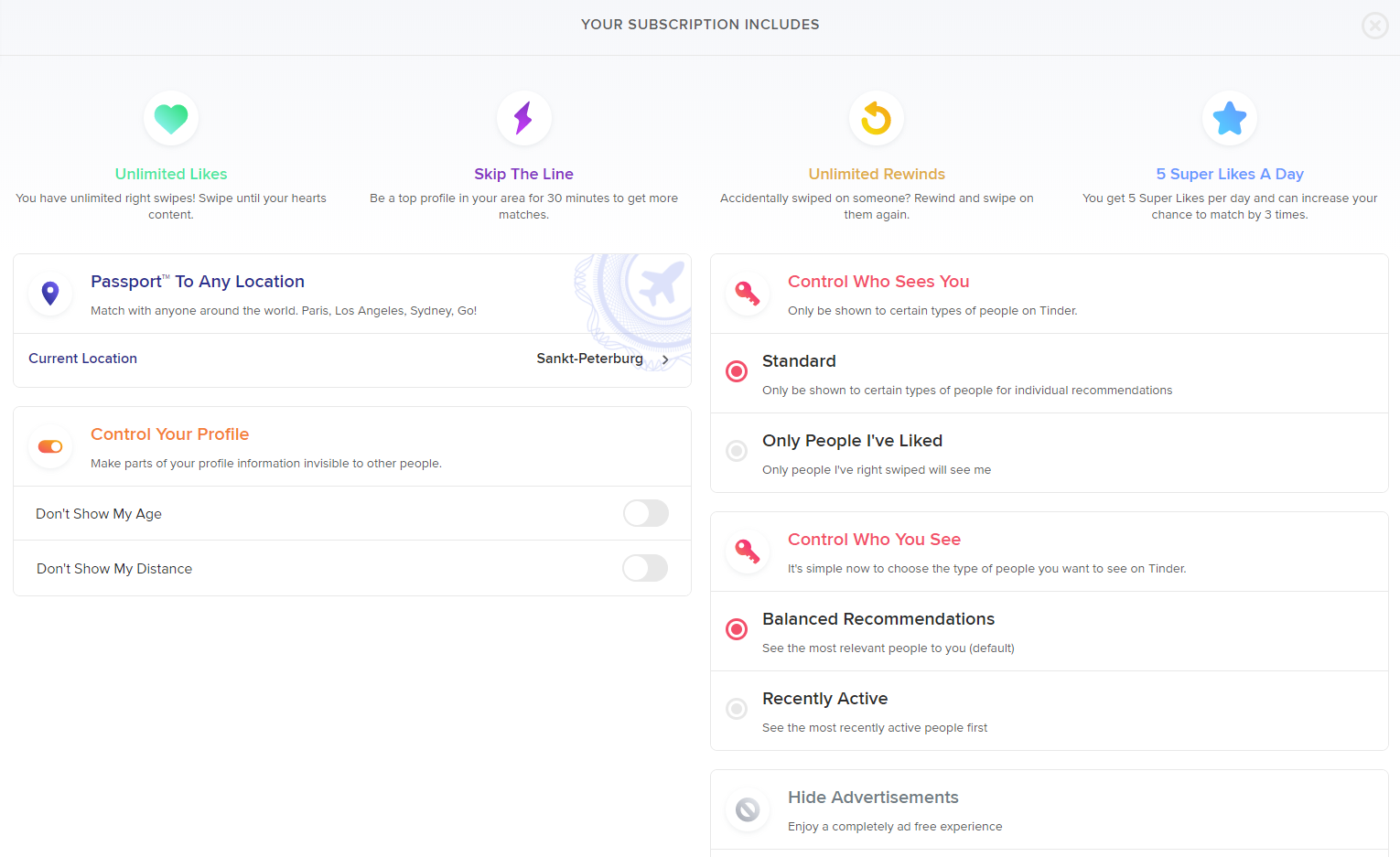Click the 5 Super Likes blue star icon

(x=1230, y=118)
